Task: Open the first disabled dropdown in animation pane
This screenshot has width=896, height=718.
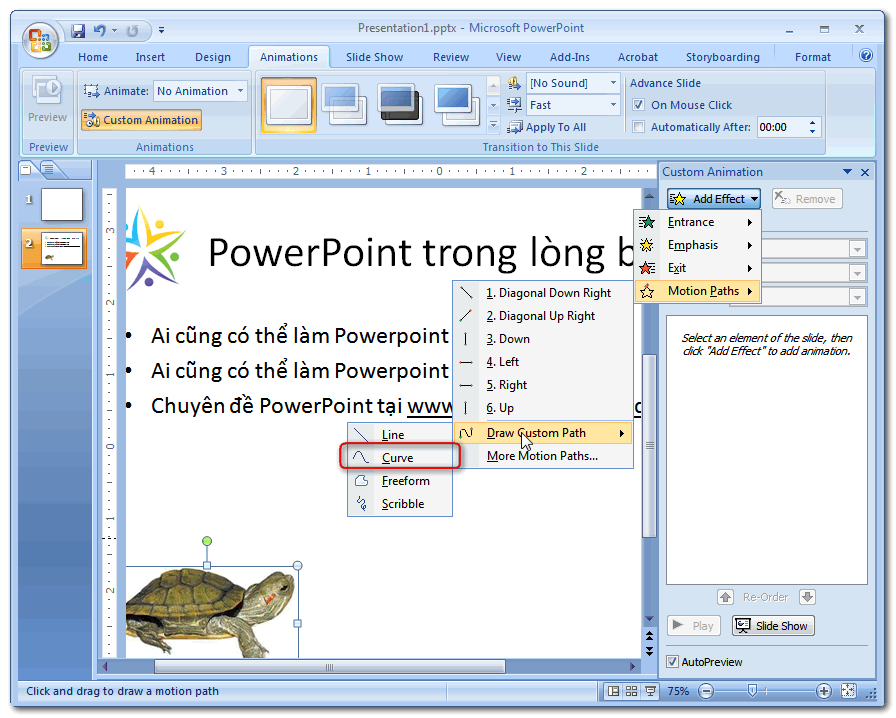Action: 857,249
